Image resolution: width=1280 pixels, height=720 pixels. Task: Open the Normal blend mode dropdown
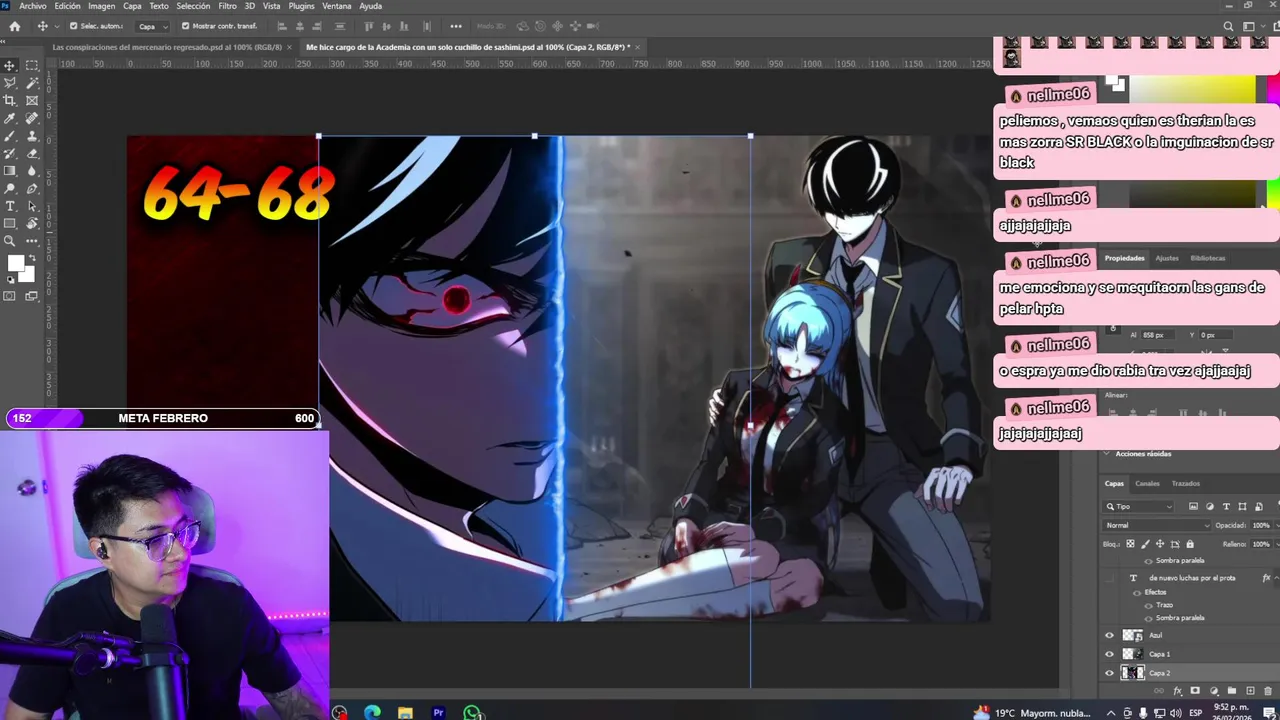point(1156,525)
